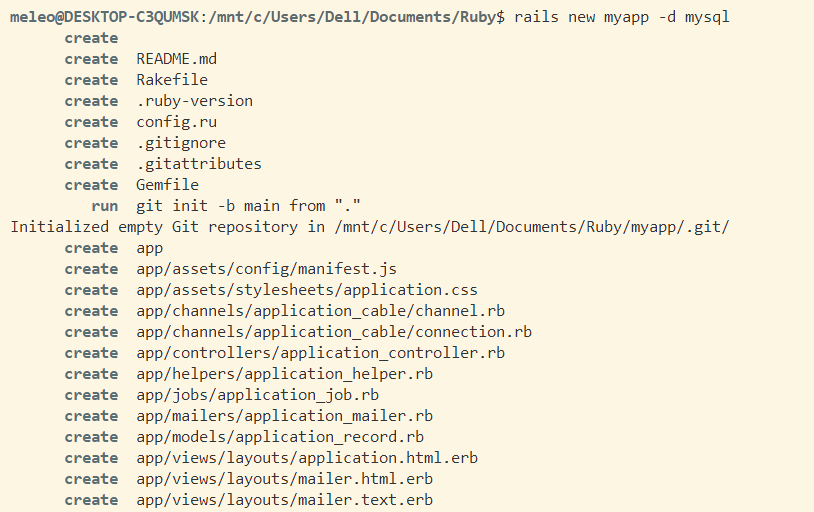Click app/views/layouts/mailer.text.erb path
Image resolution: width=814 pixels, height=512 pixels.
[x=284, y=500]
